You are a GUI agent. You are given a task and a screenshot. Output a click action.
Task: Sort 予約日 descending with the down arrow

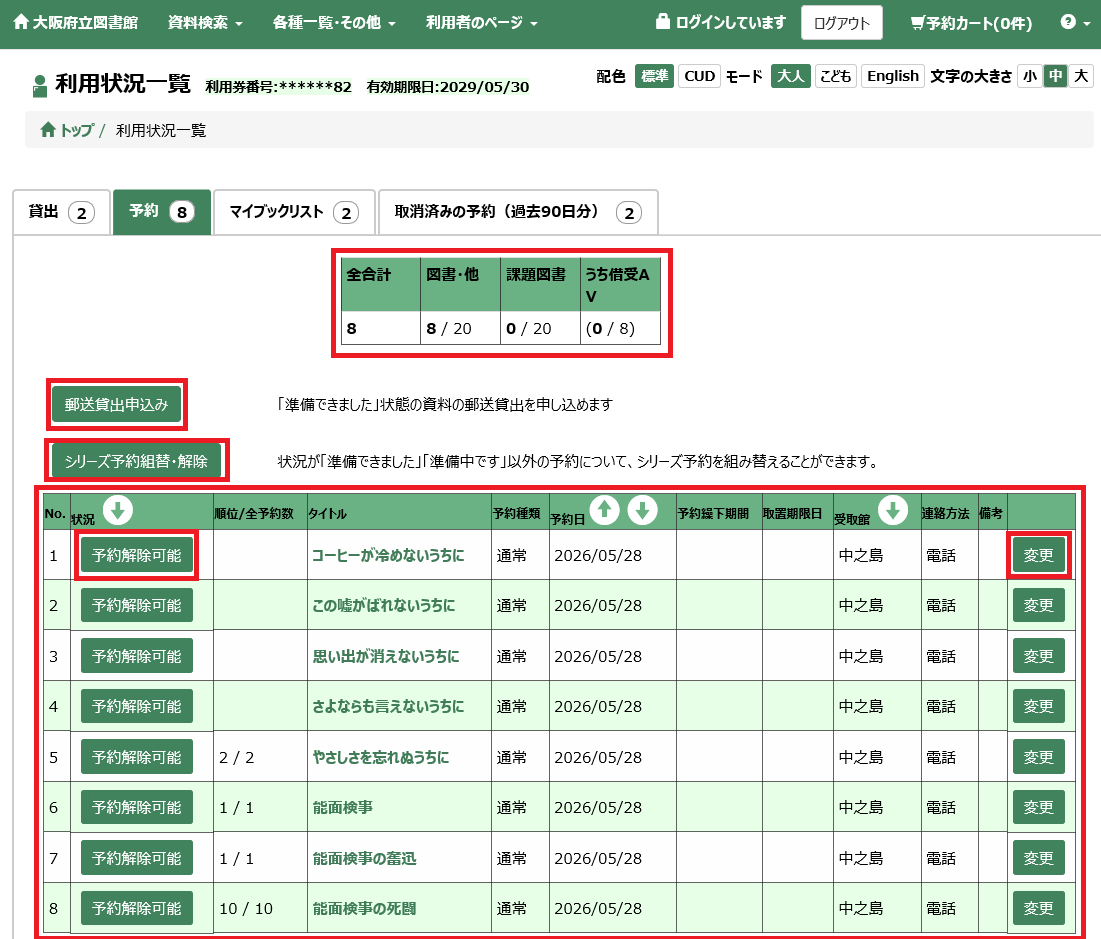642,511
